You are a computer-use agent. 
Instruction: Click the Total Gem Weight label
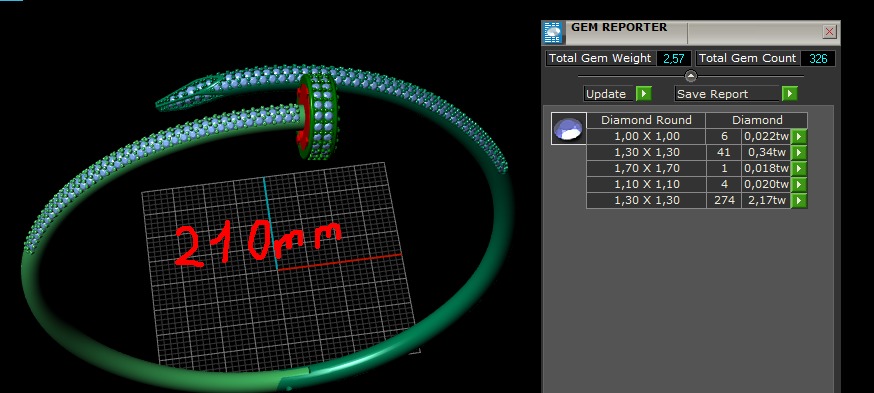(x=600, y=59)
